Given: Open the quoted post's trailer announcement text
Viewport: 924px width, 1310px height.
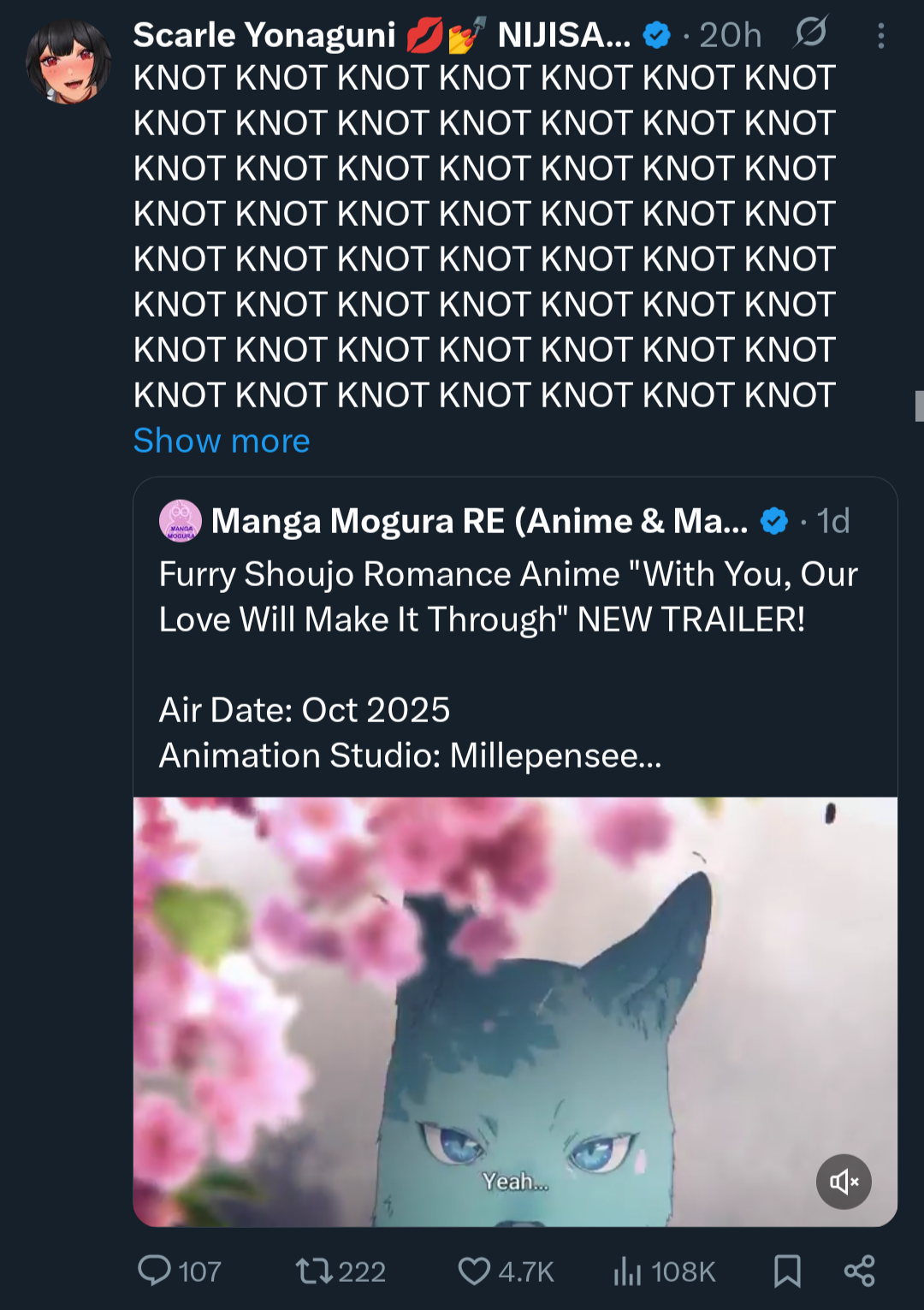Looking at the screenshot, I should pyautogui.click(x=507, y=596).
